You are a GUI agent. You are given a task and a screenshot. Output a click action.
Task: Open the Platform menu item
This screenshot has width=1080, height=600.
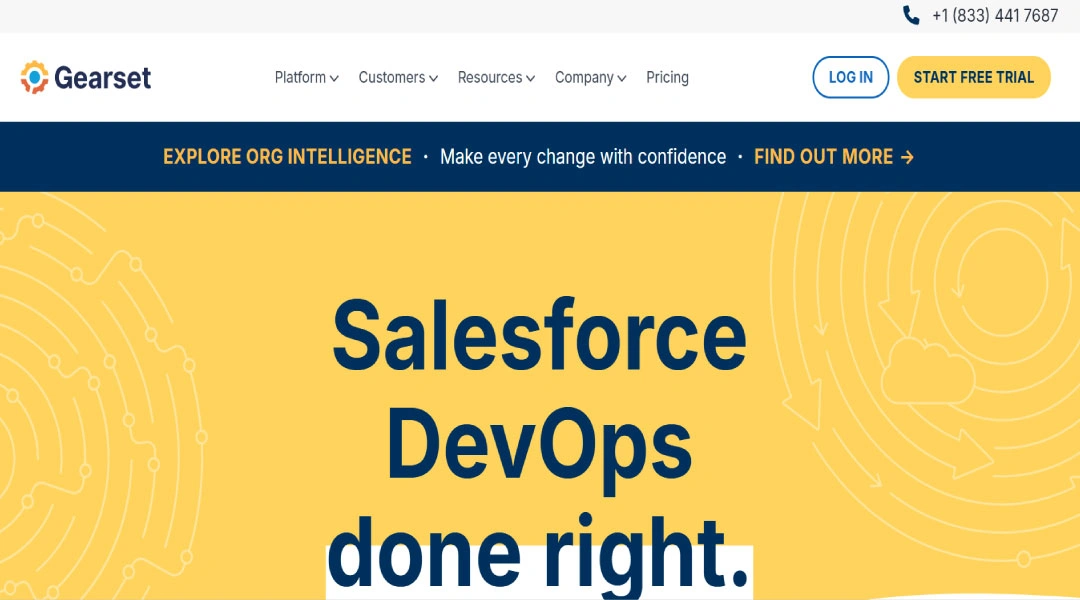tap(300, 77)
